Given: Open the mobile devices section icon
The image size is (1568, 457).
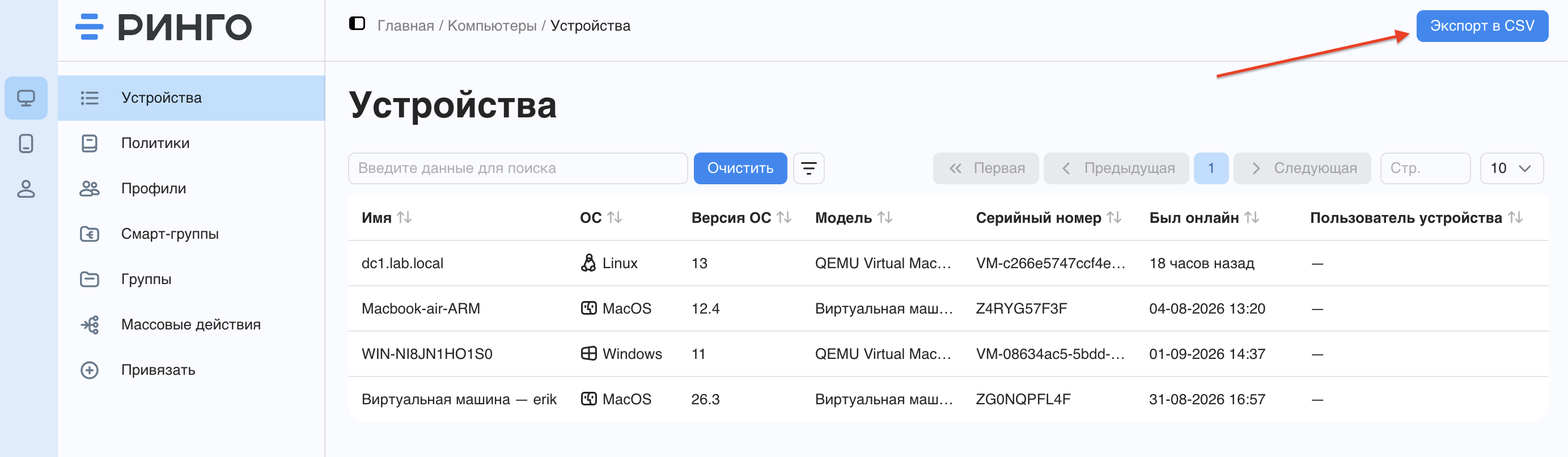Looking at the screenshot, I should pyautogui.click(x=26, y=143).
